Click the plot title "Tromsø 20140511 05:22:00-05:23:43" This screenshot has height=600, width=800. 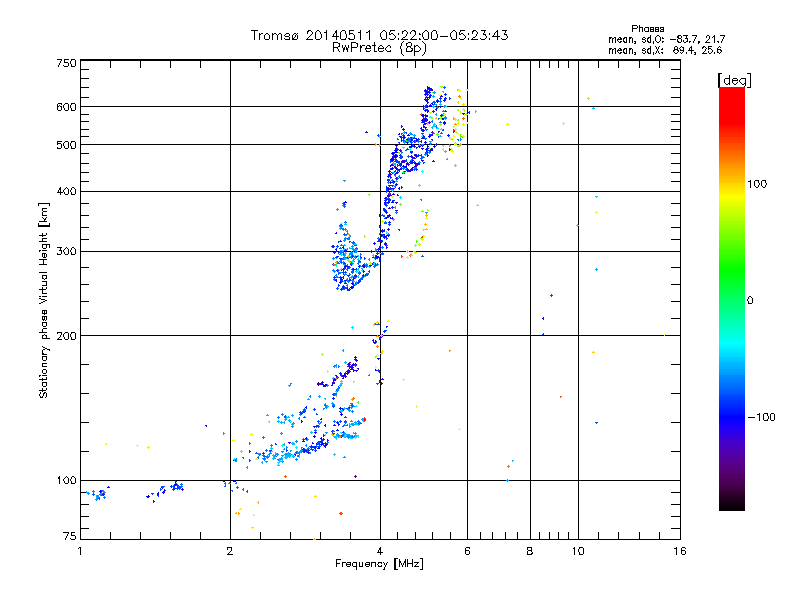click(379, 35)
